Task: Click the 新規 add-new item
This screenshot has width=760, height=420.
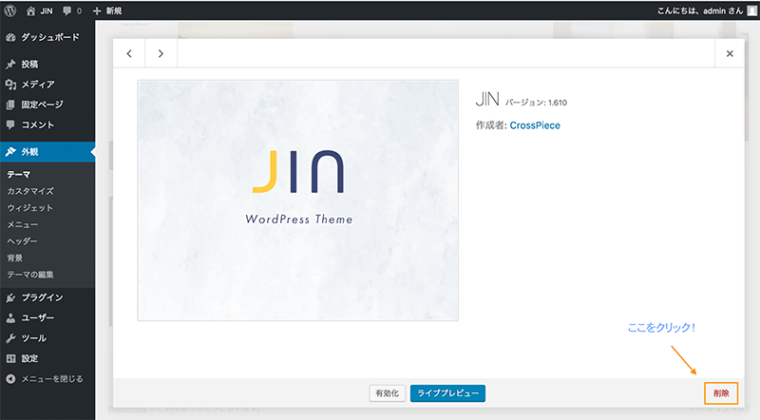Action: pyautogui.click(x=107, y=11)
